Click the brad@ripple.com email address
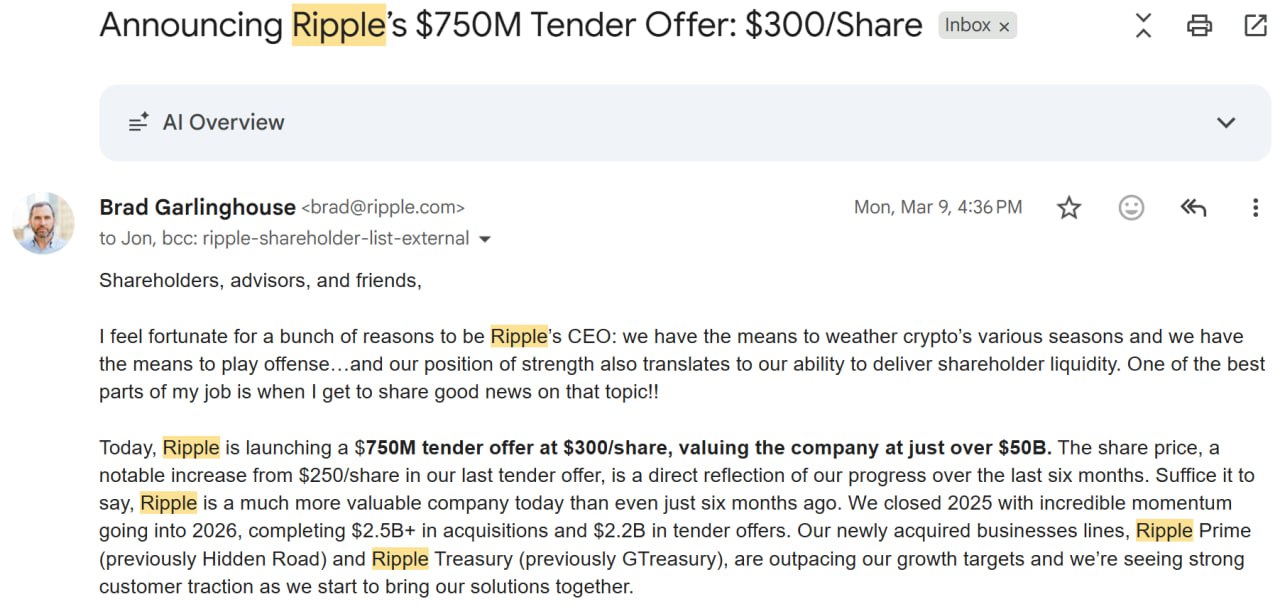Screen dimensions: 1280x611 click(x=383, y=208)
